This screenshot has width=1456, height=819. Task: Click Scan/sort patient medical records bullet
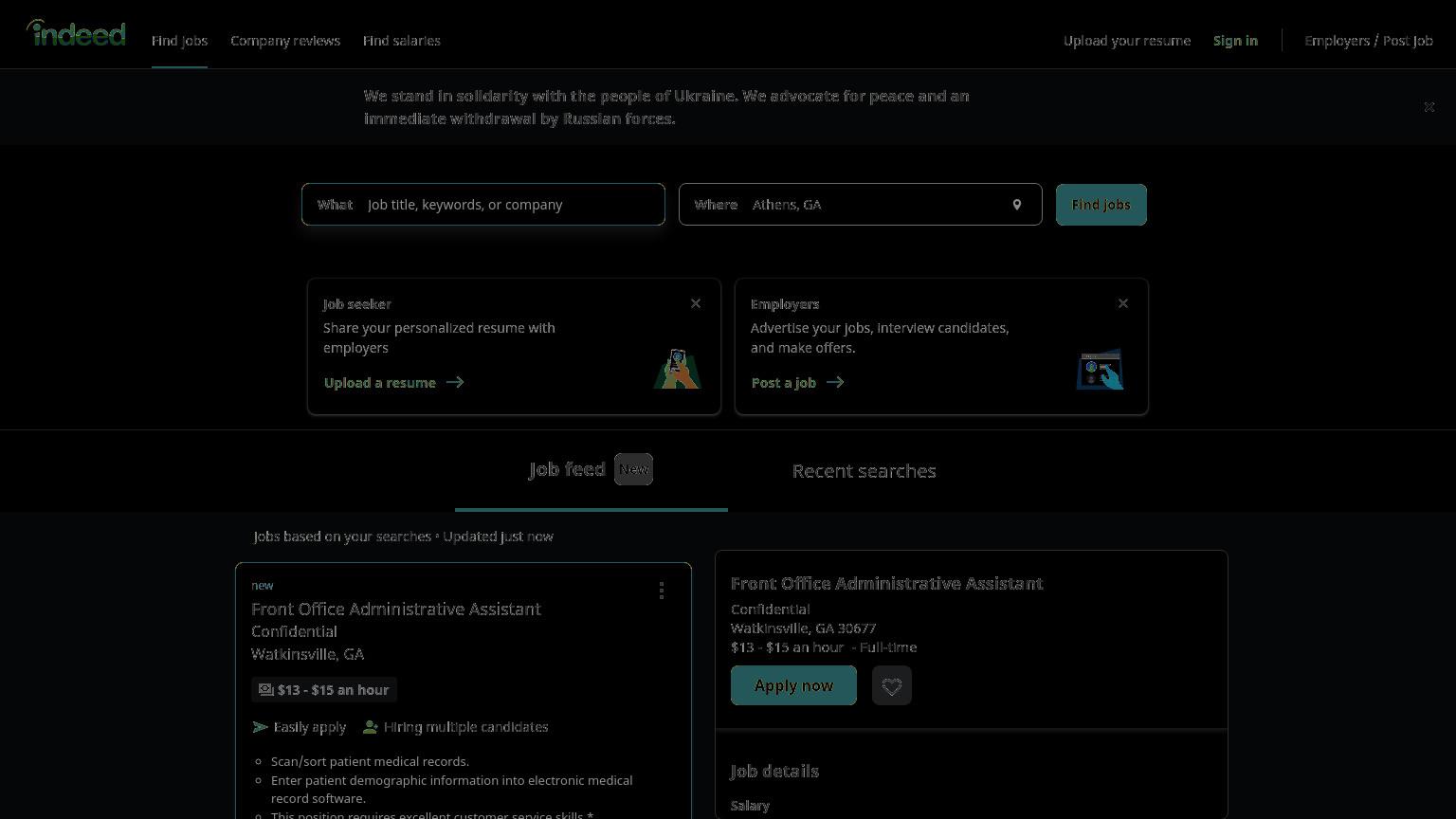(x=371, y=761)
